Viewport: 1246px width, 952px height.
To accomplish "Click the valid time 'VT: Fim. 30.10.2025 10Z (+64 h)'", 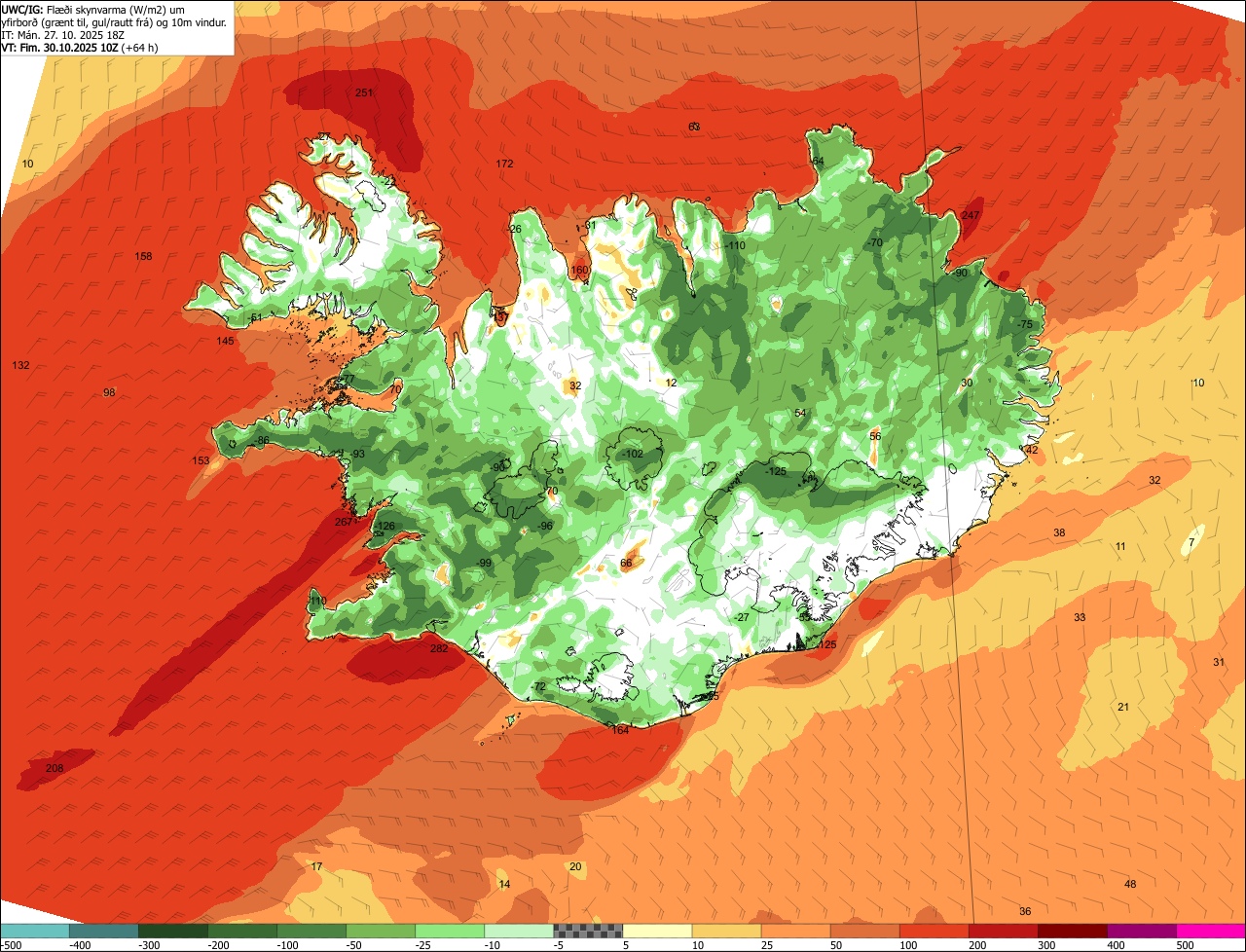I will (80, 47).
